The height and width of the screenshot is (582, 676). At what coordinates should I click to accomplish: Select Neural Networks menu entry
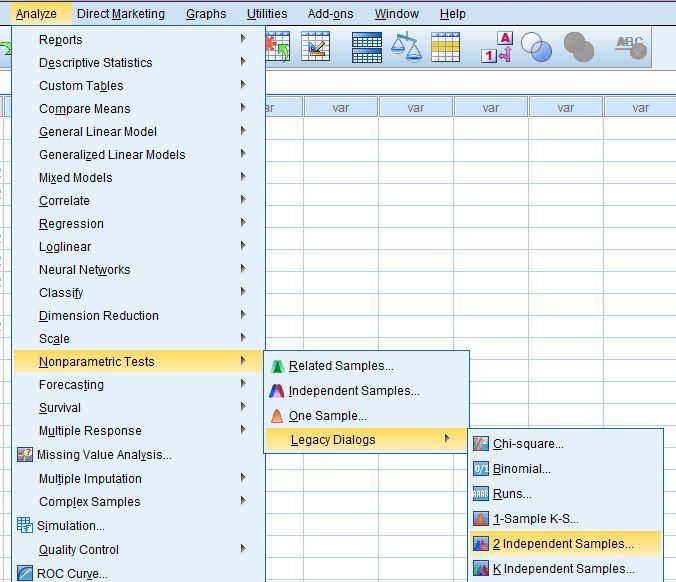[139, 269]
